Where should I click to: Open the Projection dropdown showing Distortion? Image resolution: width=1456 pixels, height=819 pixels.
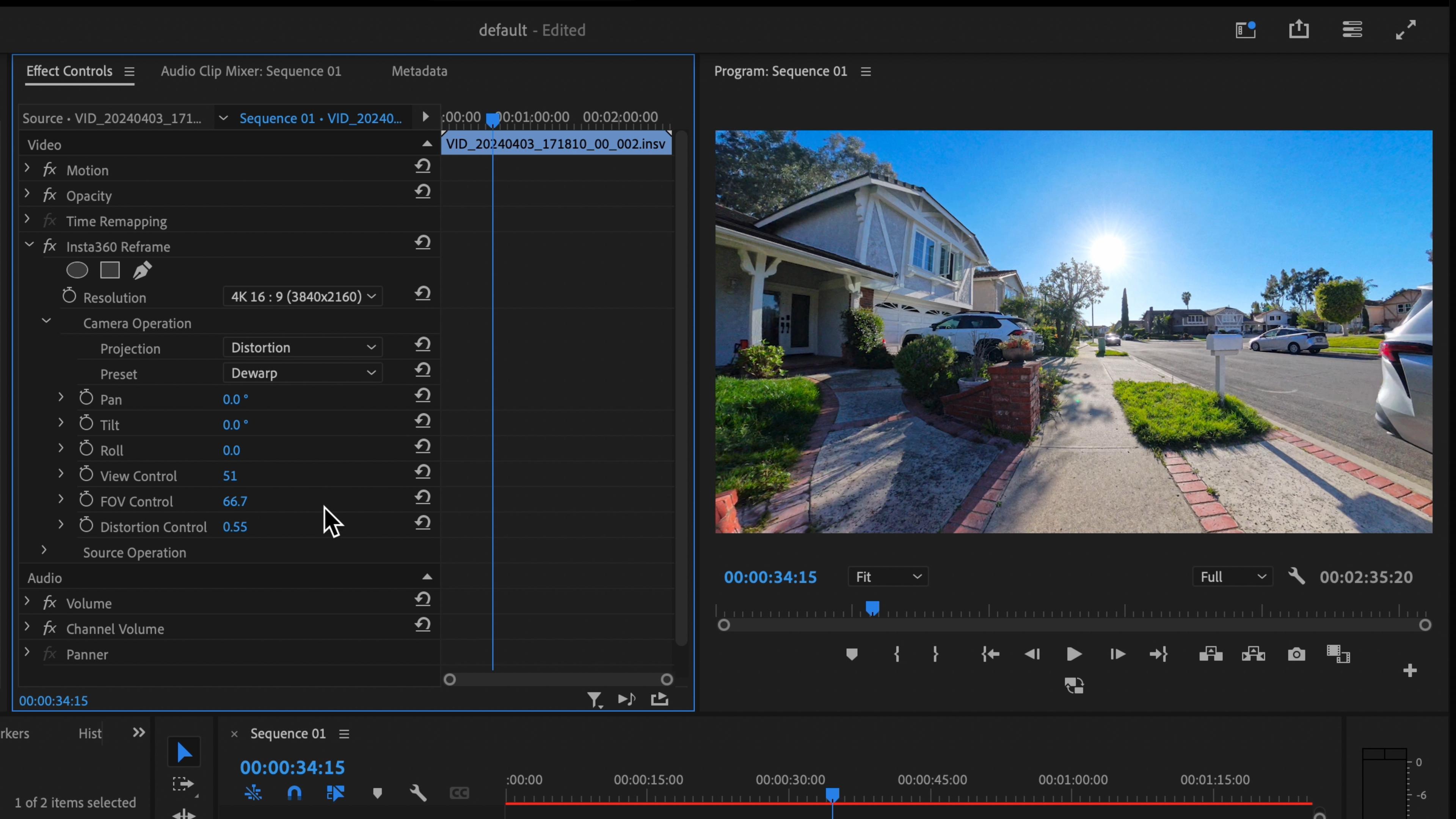(303, 347)
